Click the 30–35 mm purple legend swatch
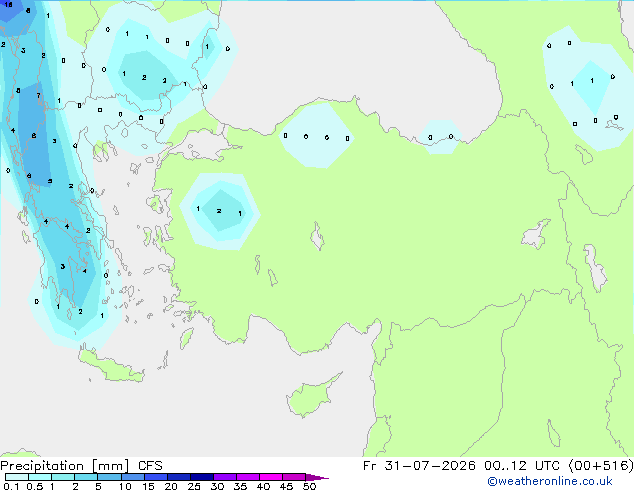The image size is (634, 490). click(x=225, y=477)
